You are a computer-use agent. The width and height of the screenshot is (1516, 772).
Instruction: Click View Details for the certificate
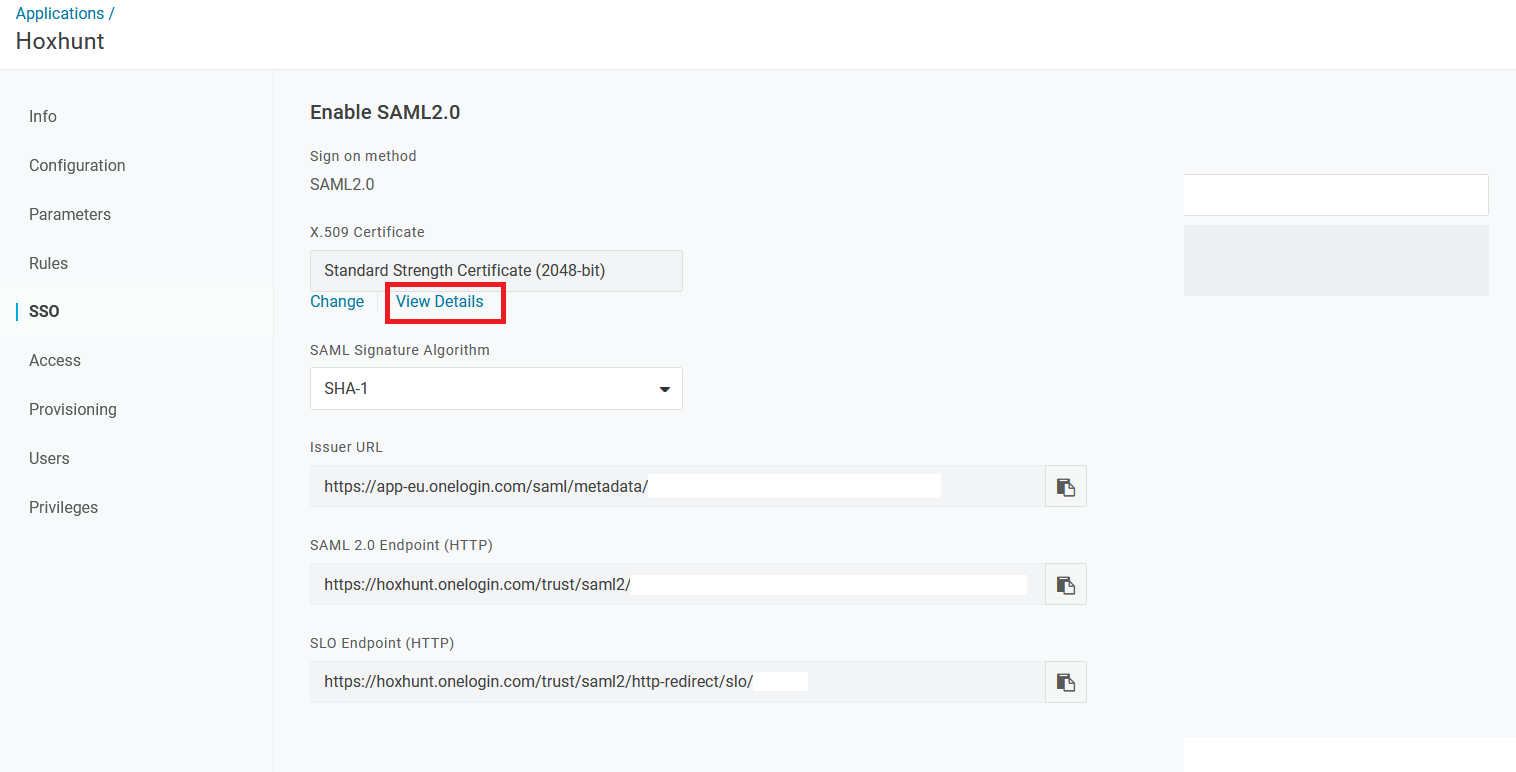440,301
